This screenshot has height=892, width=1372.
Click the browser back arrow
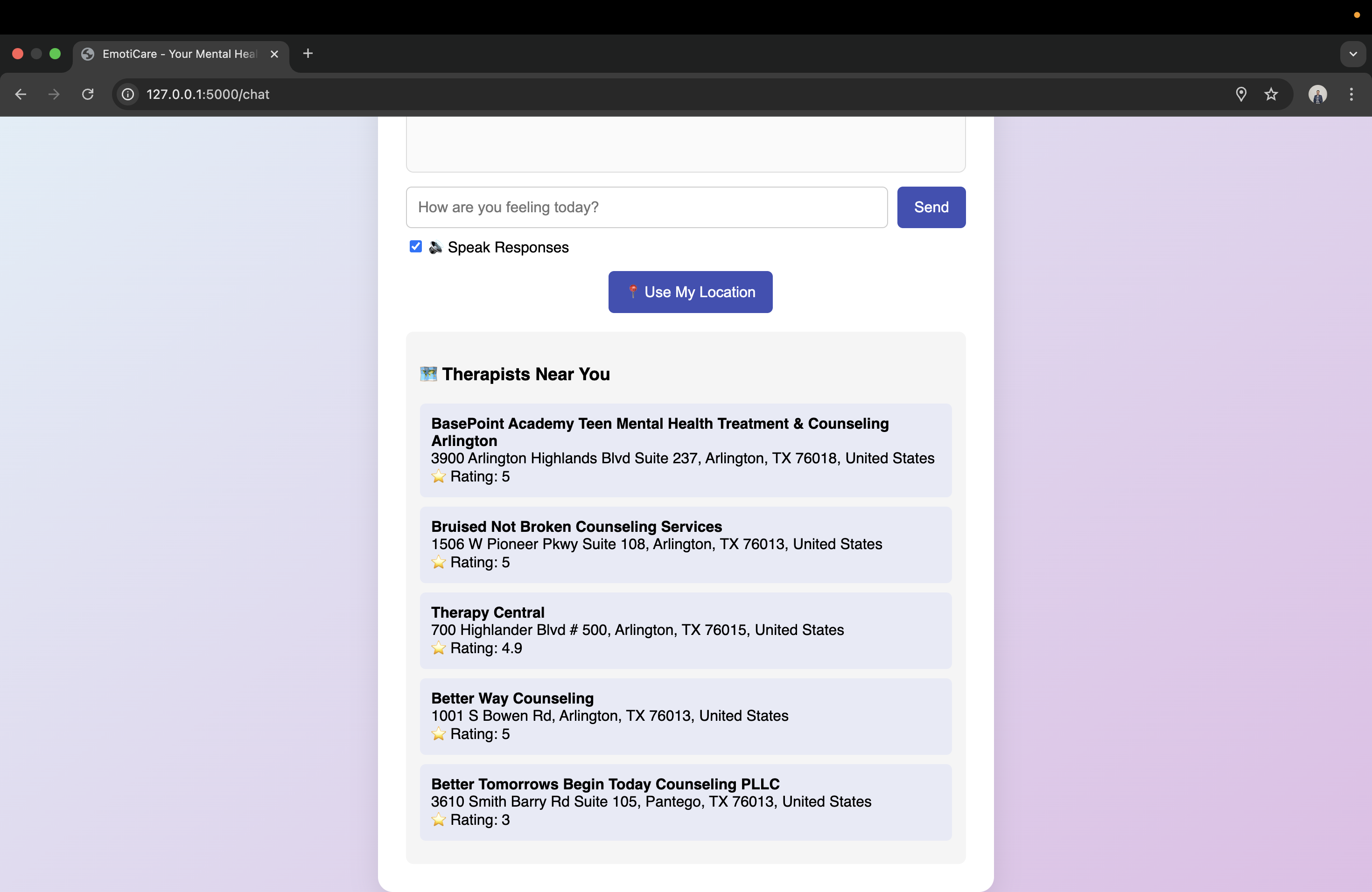(21, 94)
